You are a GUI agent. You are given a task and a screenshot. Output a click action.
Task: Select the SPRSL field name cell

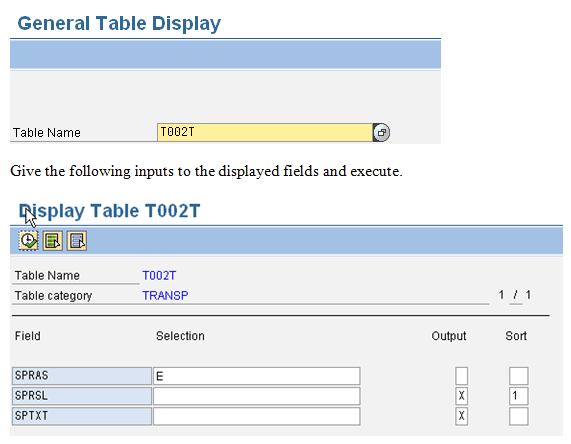point(82,396)
